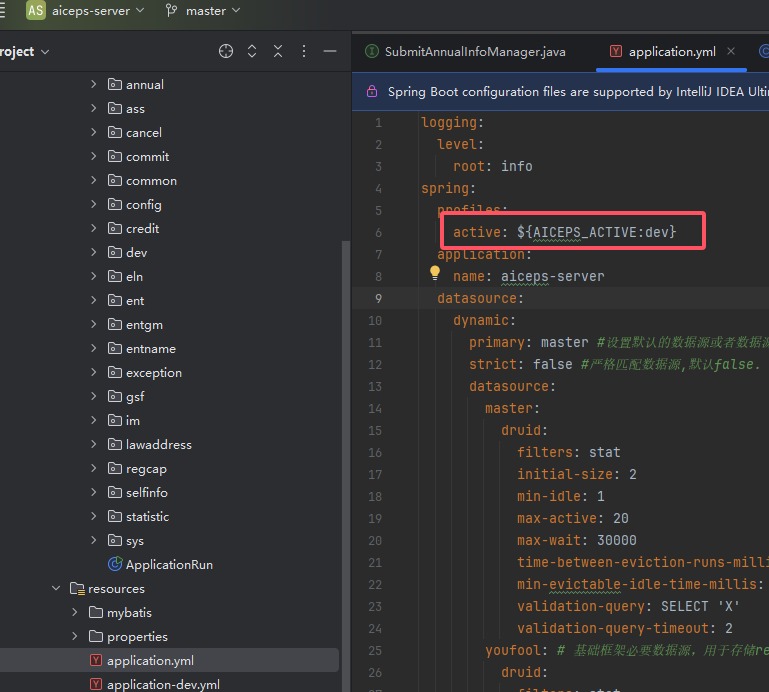Click the 'filters: stat' line 16

[x=568, y=452]
